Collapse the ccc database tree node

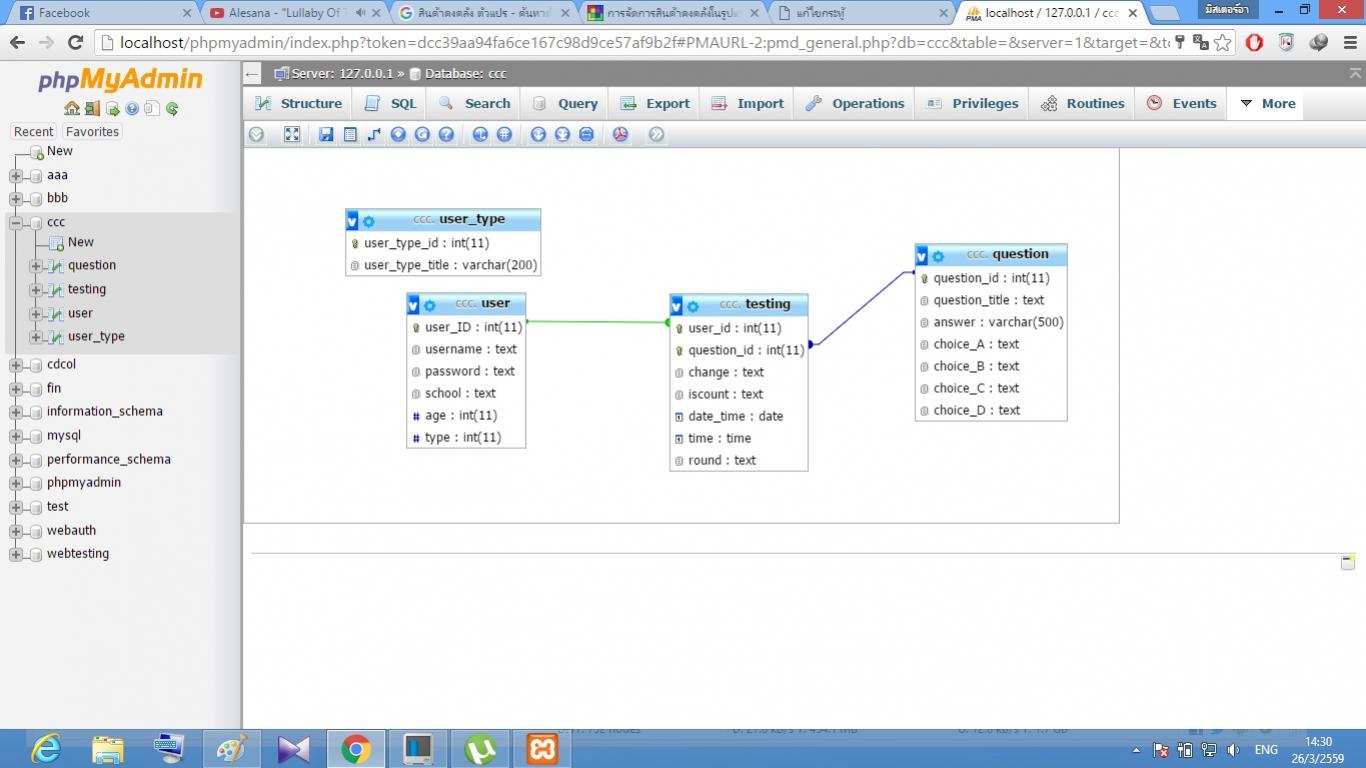16,223
